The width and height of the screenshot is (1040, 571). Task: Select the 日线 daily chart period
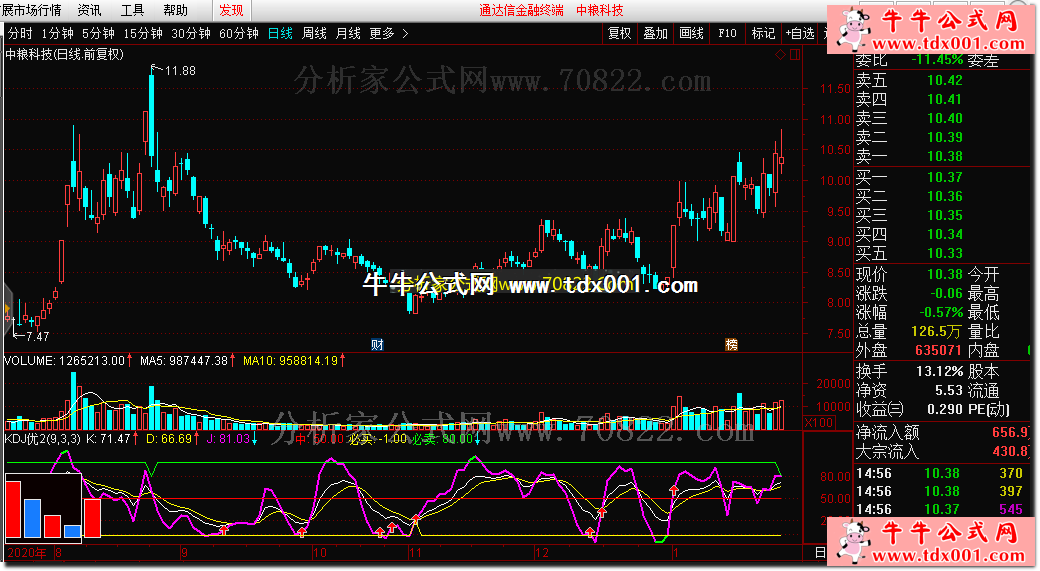[x=280, y=33]
